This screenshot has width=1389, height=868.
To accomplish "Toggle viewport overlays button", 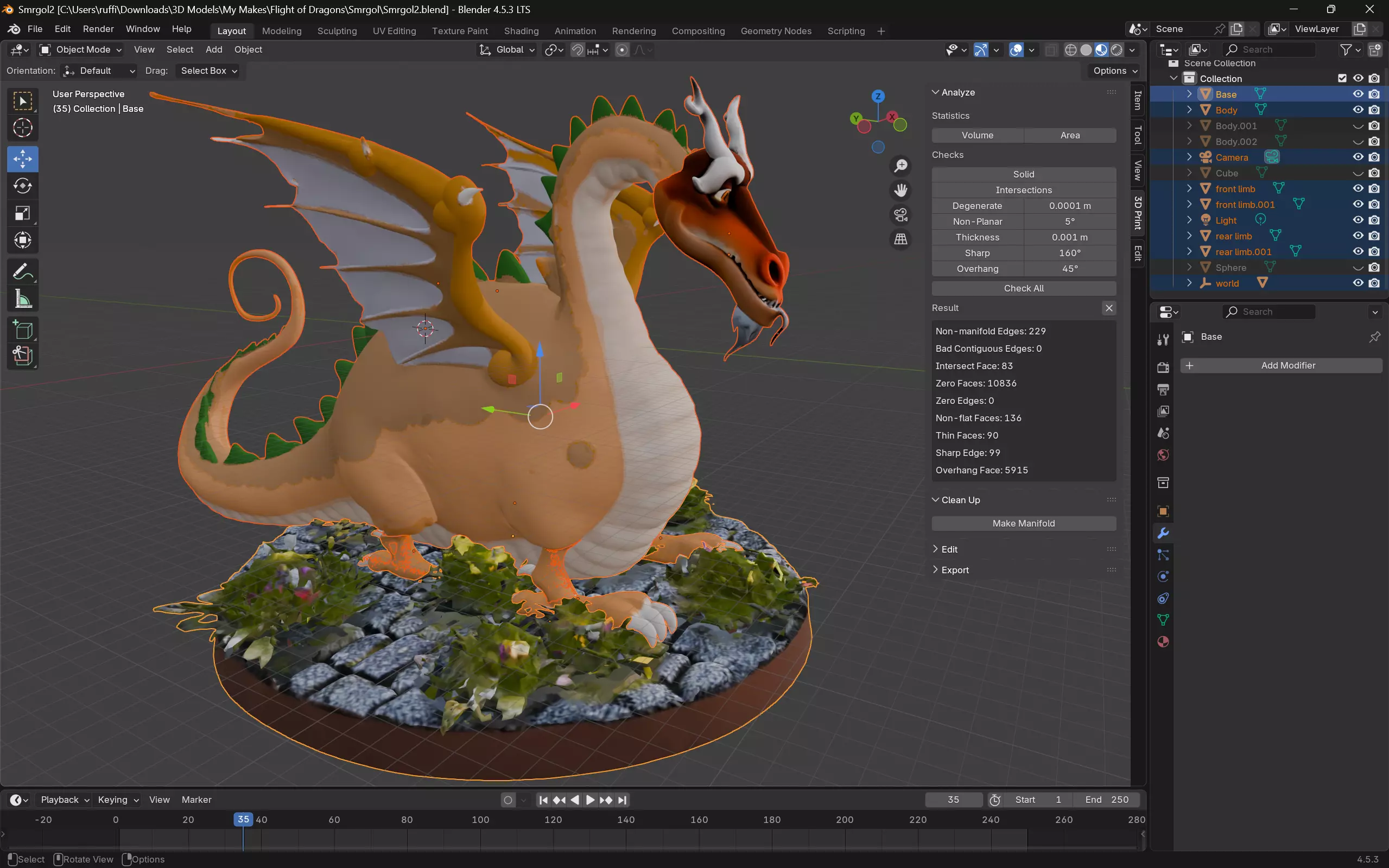I will point(1016,50).
